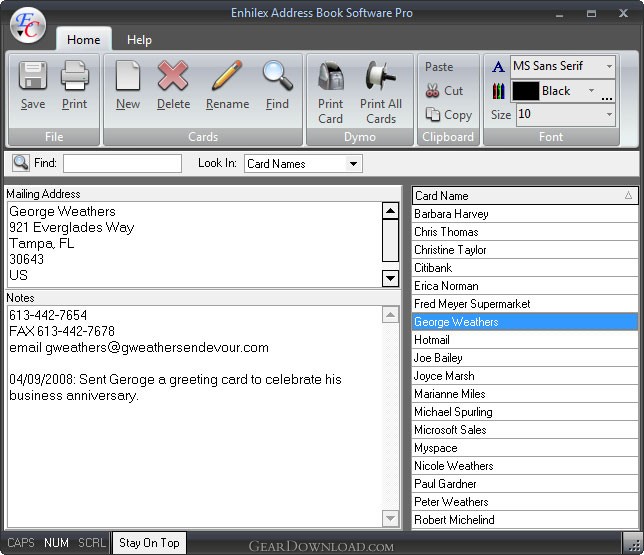Select the Microsoft Sales card
Screen dimensions: 644x555
[x=525, y=430]
